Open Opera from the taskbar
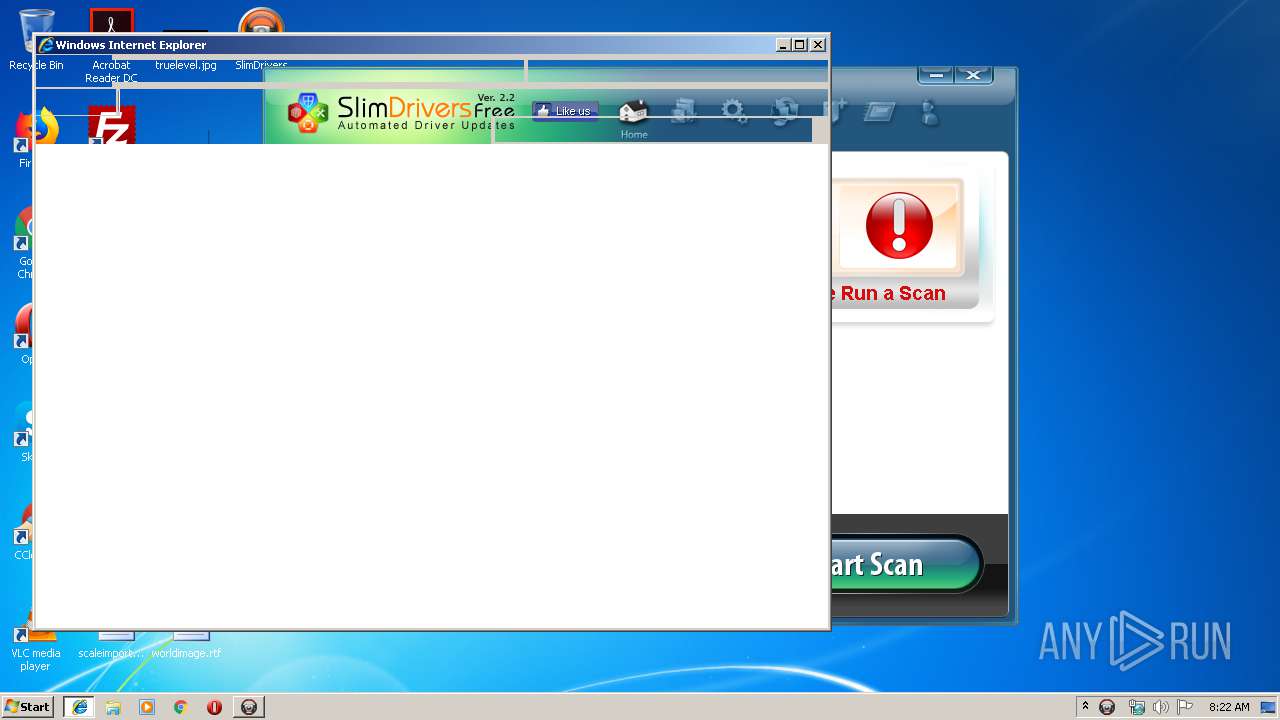The height and width of the screenshot is (720, 1280). coord(214,707)
